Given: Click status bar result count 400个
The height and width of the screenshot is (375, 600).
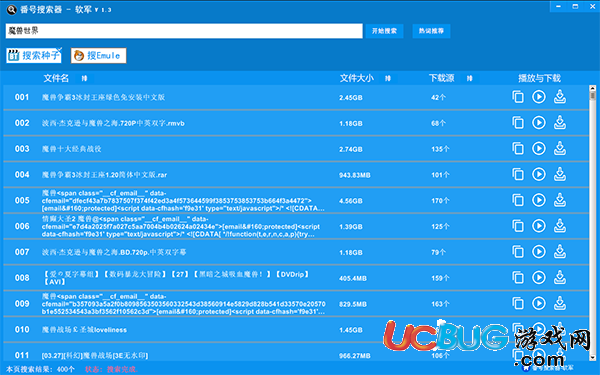Looking at the screenshot, I should click(65, 369).
